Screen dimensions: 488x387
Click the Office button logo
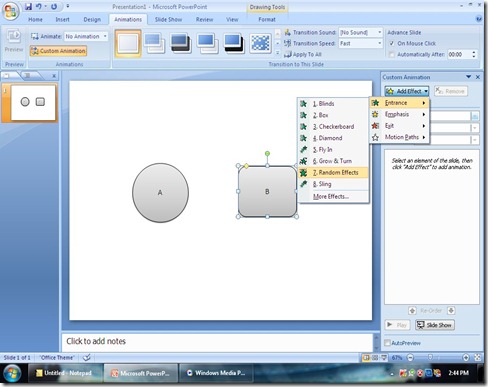[10, 12]
